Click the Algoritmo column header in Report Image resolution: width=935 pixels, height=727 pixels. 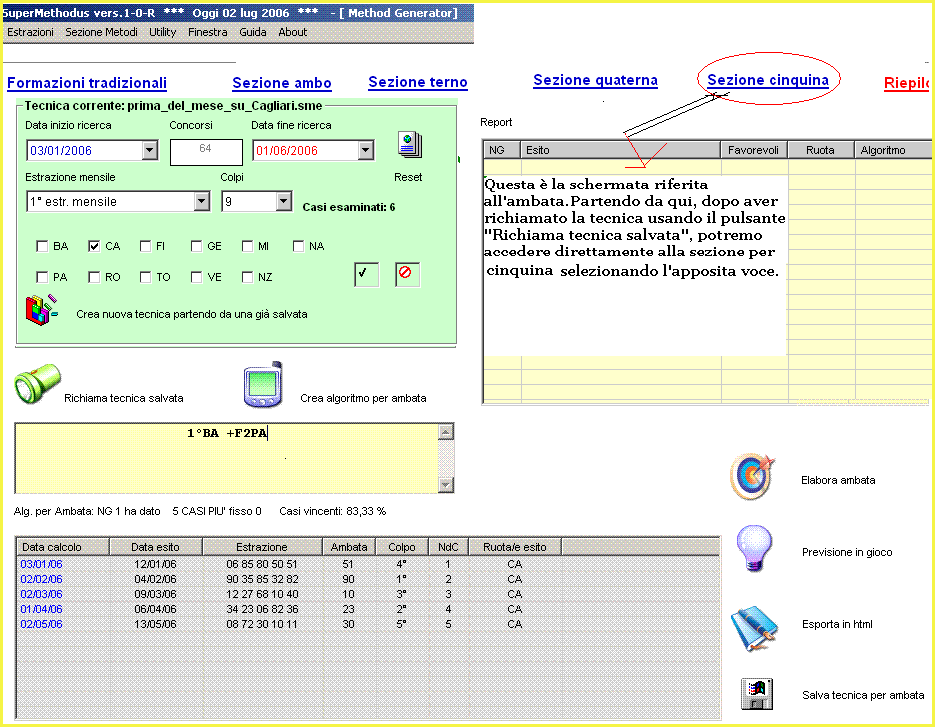coord(892,150)
